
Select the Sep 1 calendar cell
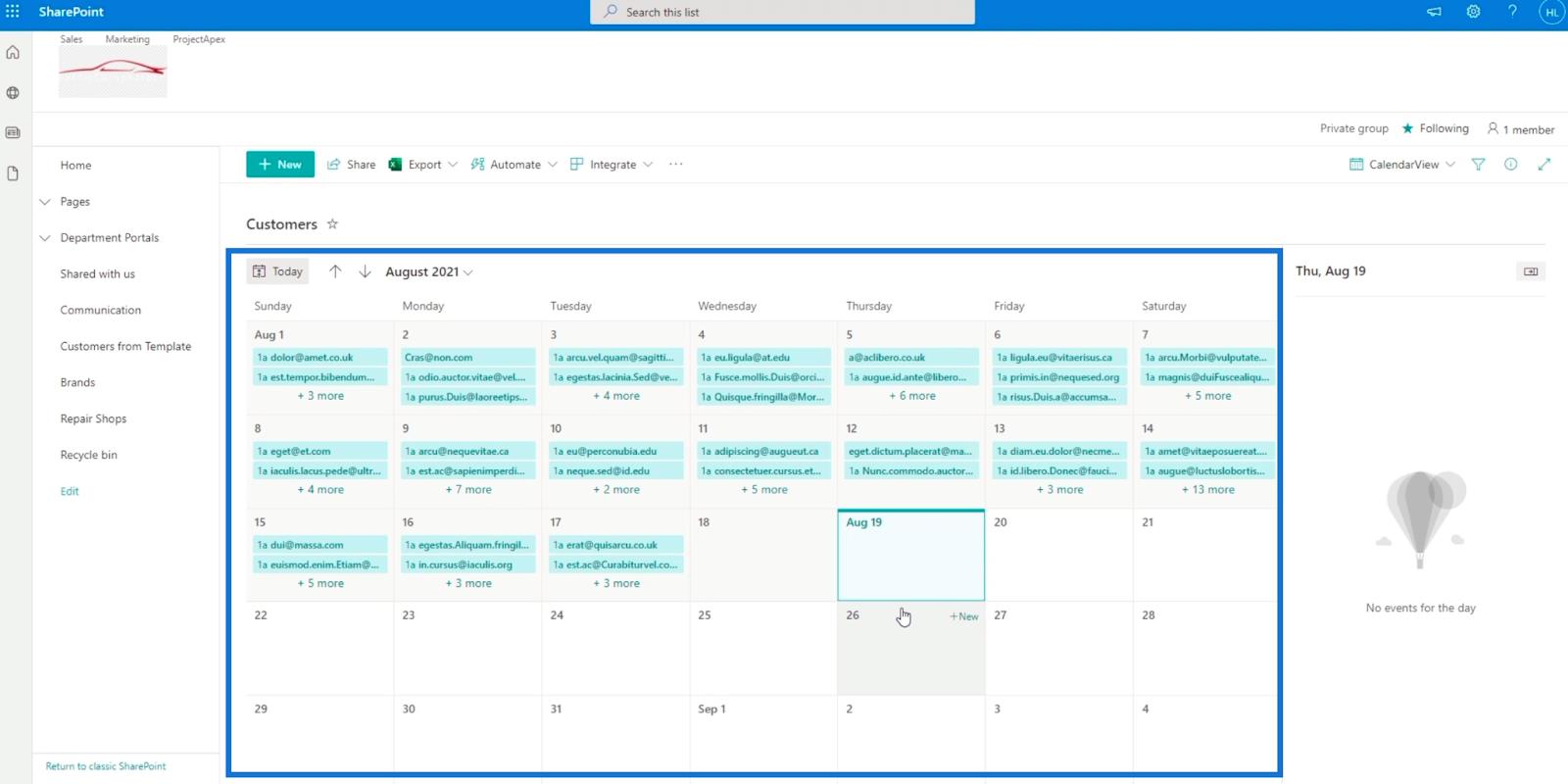pyautogui.click(x=763, y=735)
